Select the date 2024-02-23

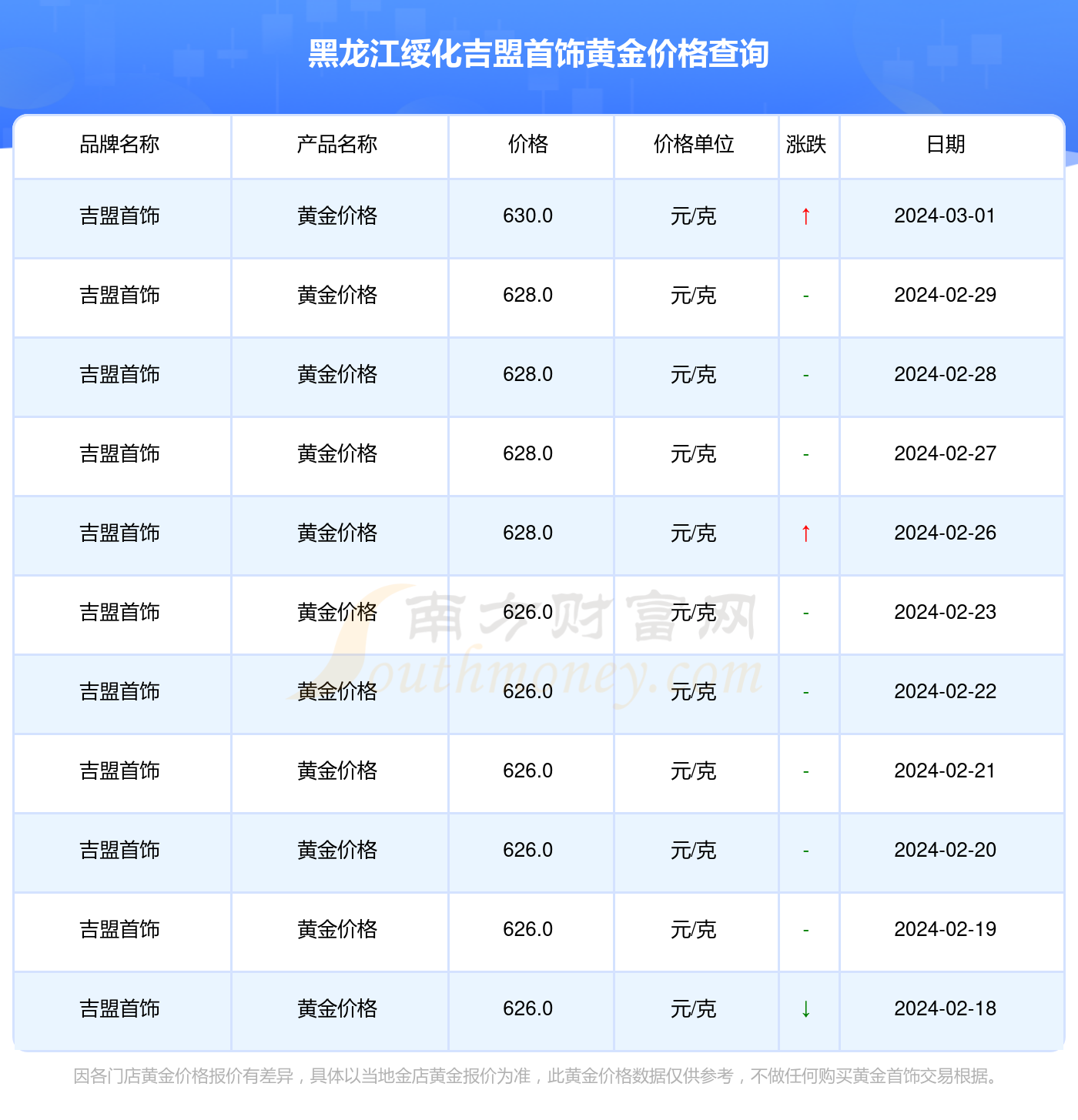(x=946, y=613)
